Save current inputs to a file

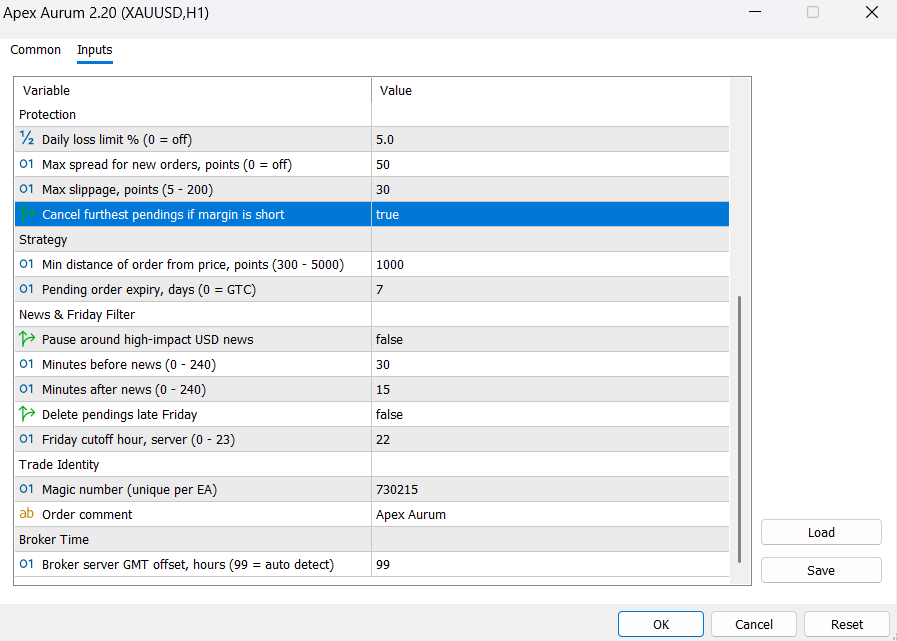tap(821, 570)
